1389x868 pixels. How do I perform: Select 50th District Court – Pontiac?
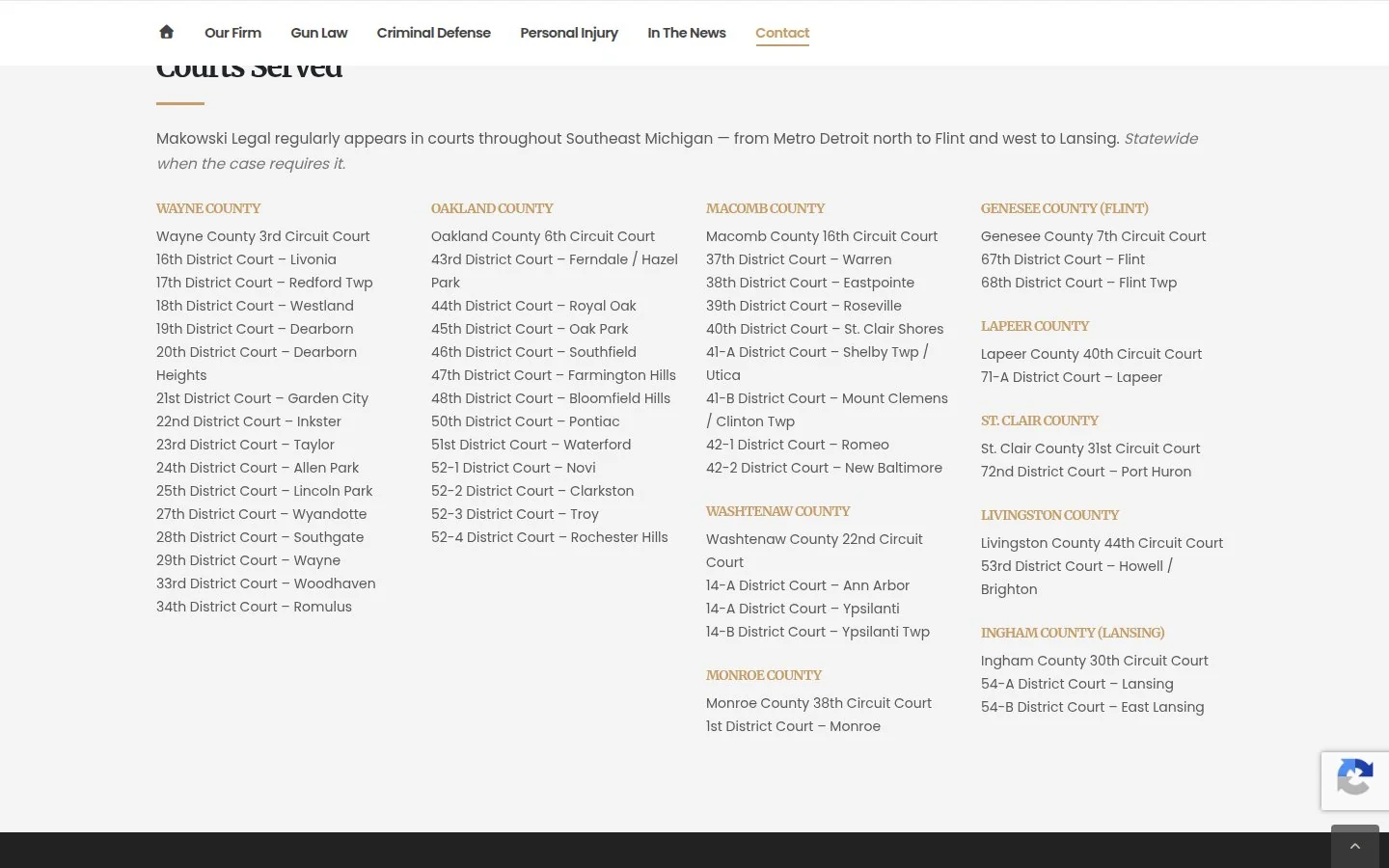(x=526, y=421)
